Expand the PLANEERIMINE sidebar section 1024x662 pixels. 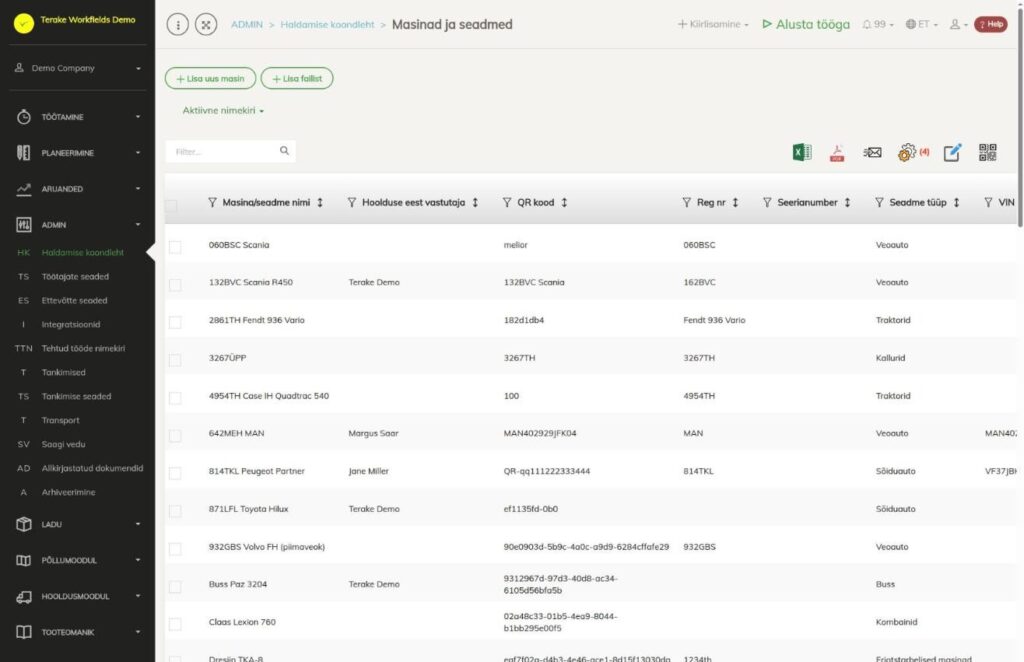click(x=78, y=153)
